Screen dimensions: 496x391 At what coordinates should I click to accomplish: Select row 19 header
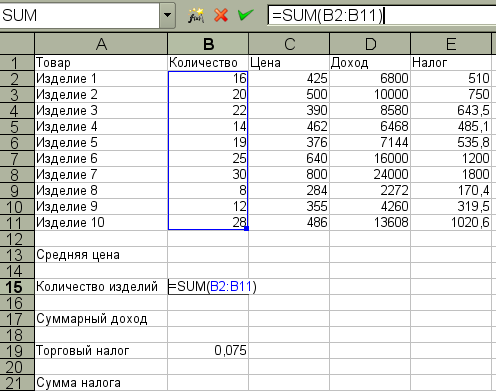(17, 351)
